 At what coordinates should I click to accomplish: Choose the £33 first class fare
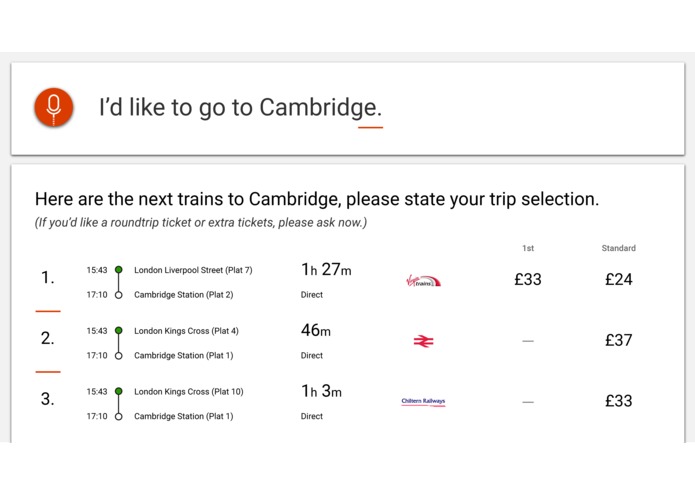click(528, 279)
